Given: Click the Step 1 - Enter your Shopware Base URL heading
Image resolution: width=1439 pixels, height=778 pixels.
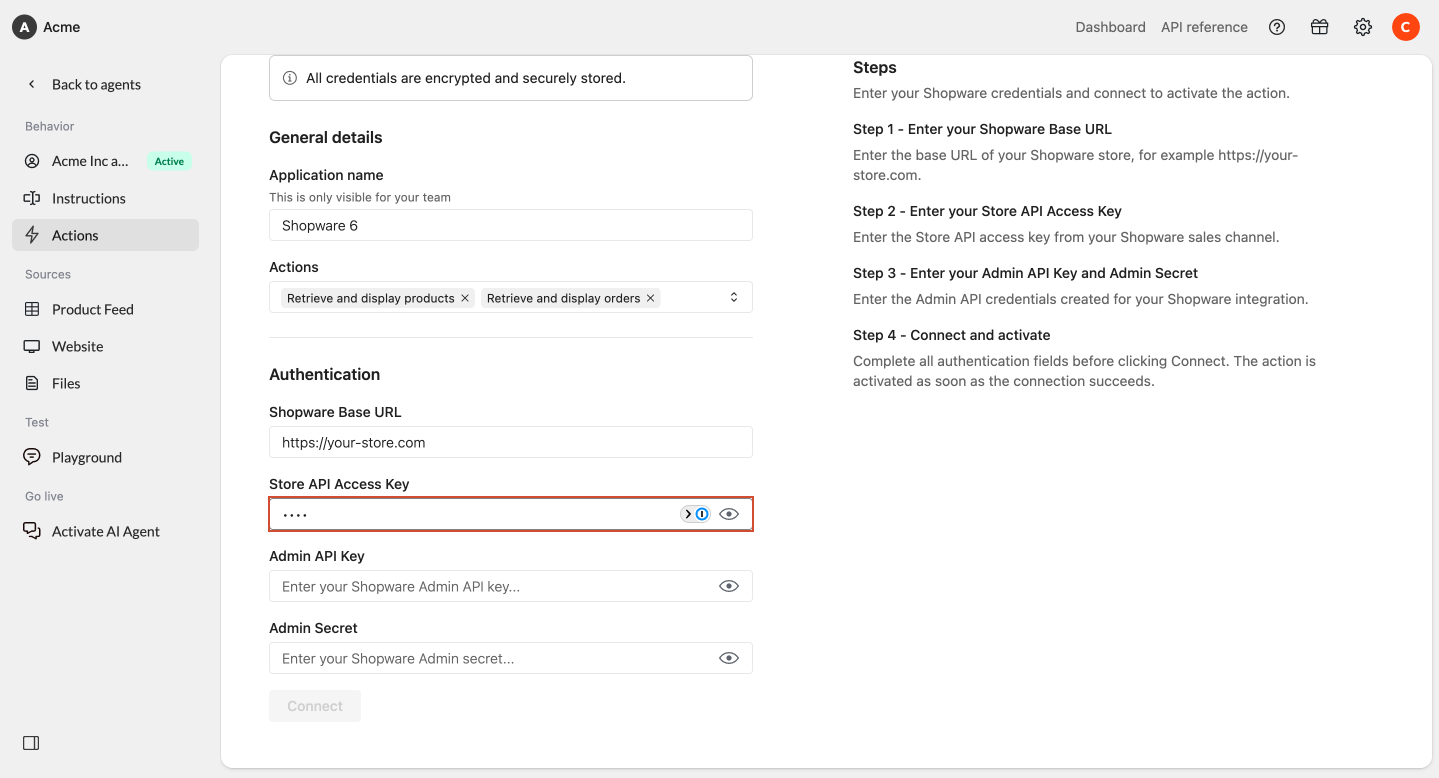Looking at the screenshot, I should (x=982, y=129).
